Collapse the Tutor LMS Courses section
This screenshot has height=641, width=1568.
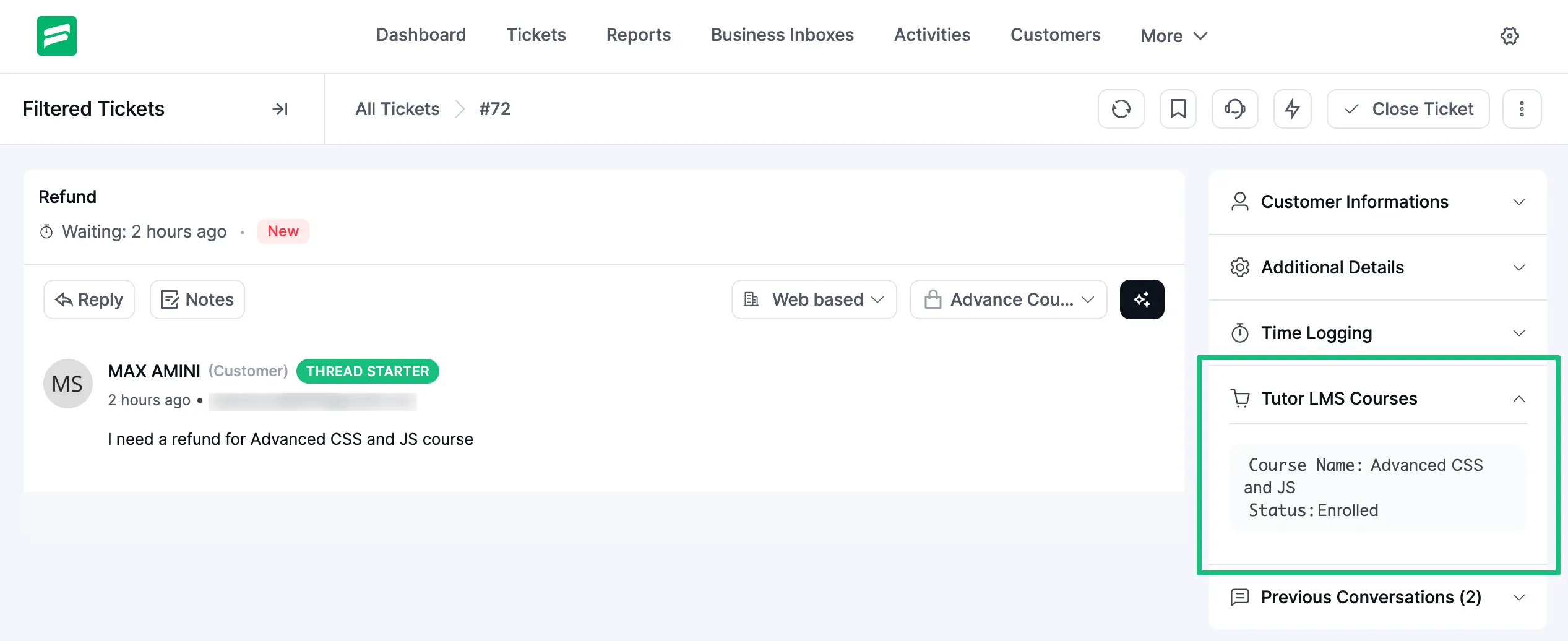tap(1520, 398)
